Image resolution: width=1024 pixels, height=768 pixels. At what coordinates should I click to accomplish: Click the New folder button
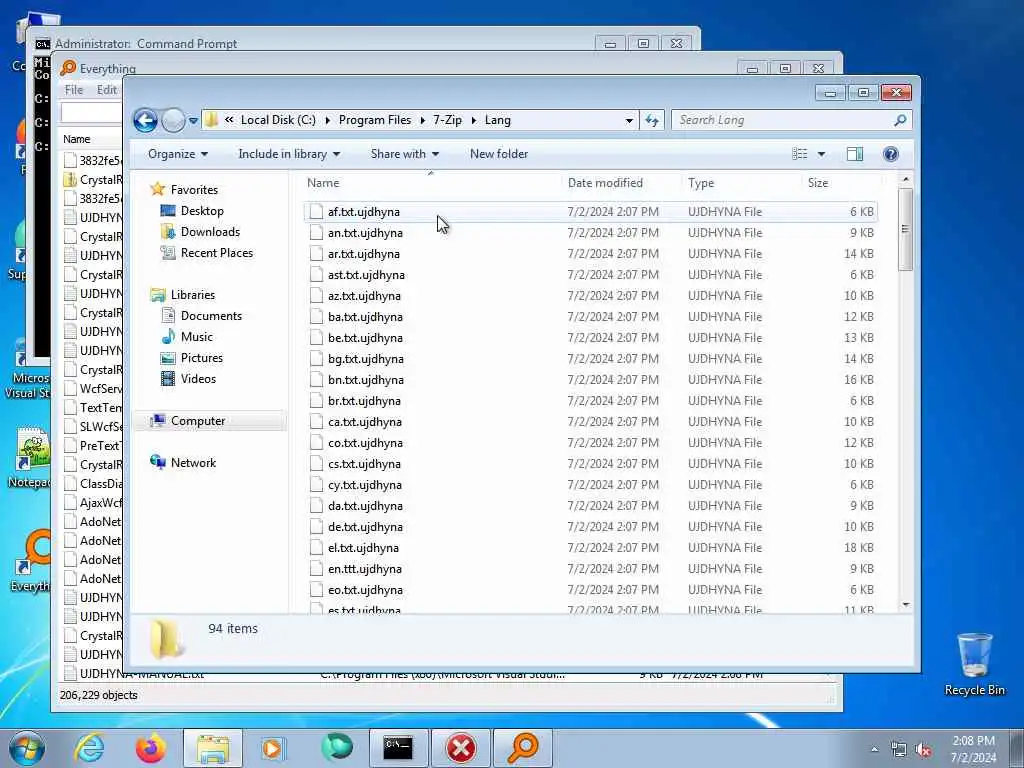pyautogui.click(x=499, y=154)
